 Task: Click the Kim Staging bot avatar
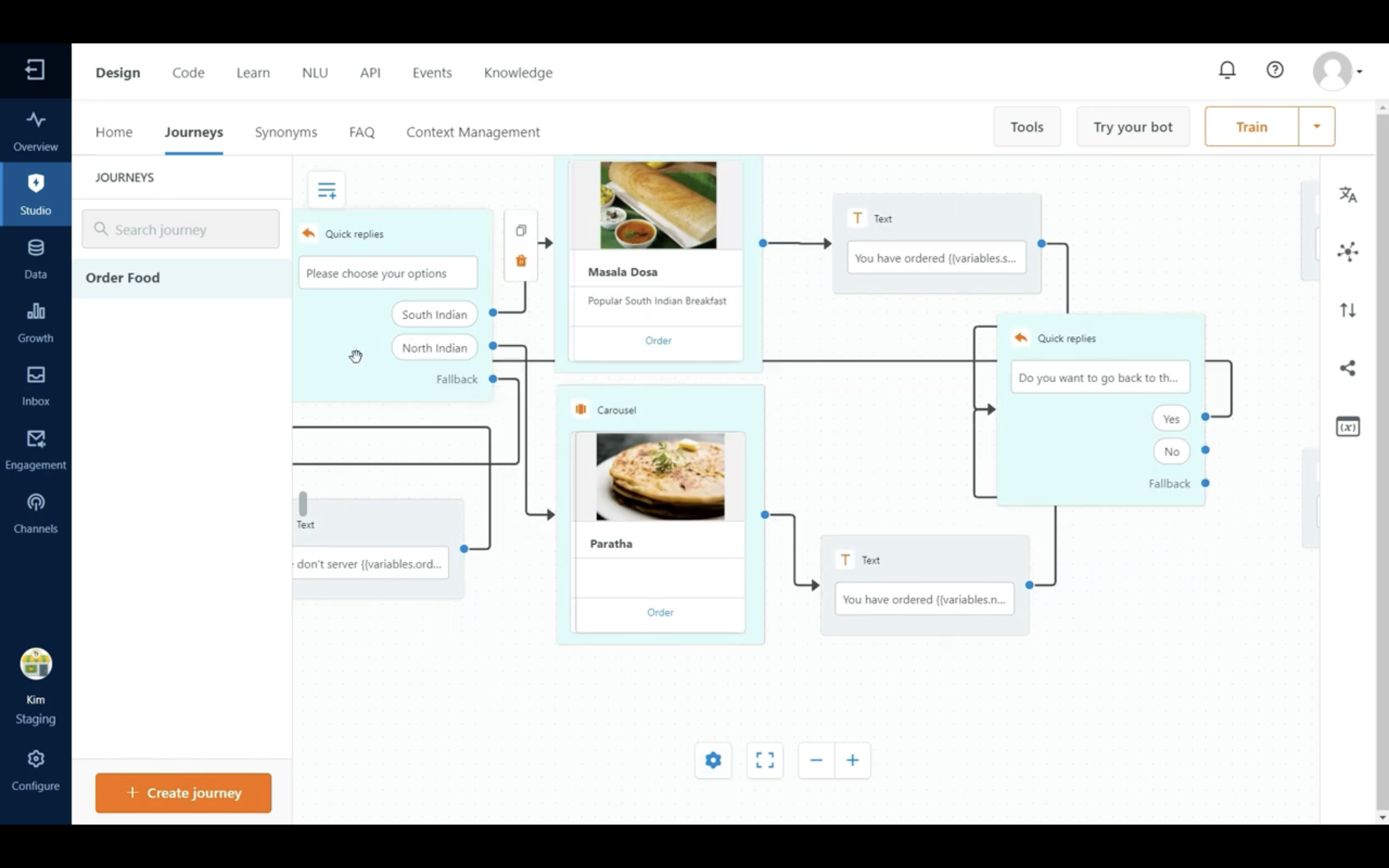pos(36,664)
